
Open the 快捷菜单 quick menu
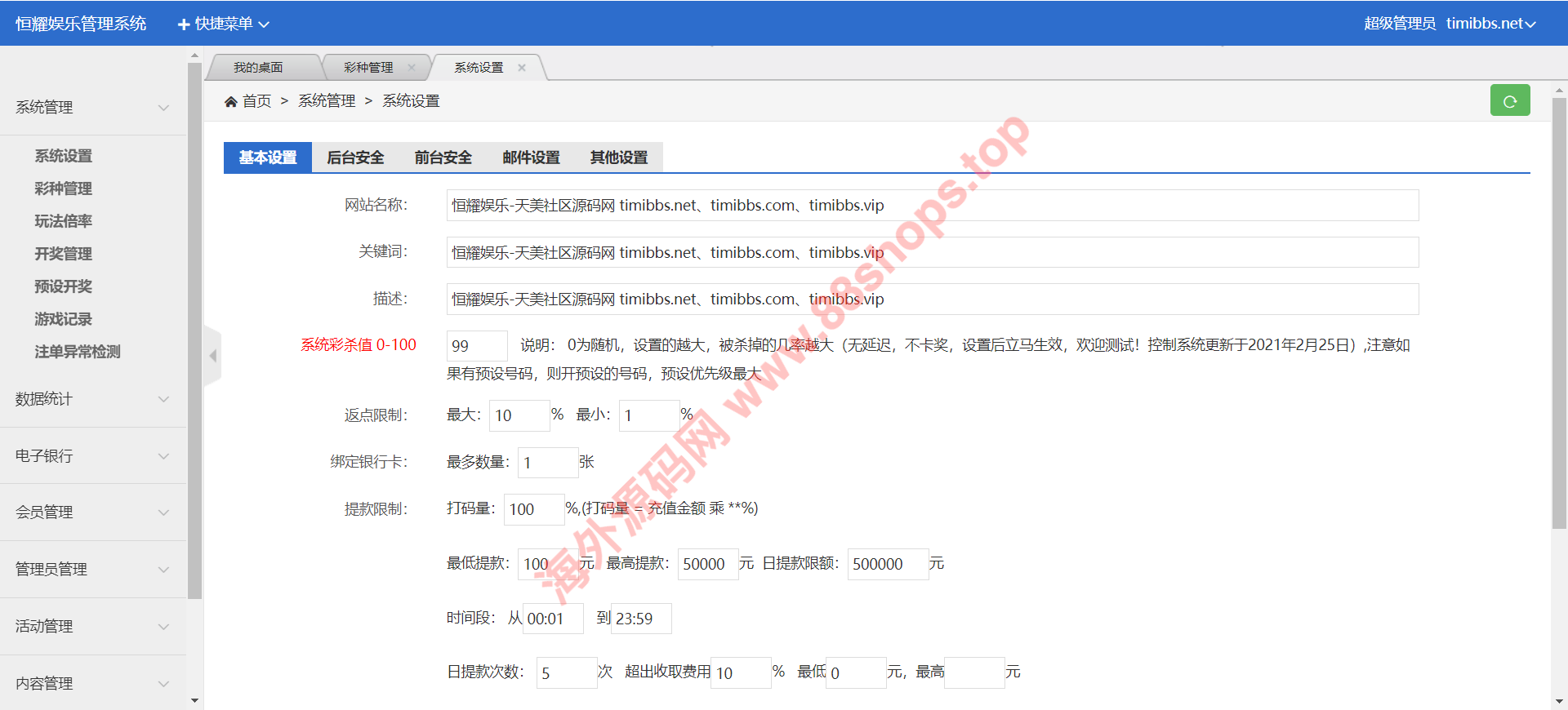point(224,24)
